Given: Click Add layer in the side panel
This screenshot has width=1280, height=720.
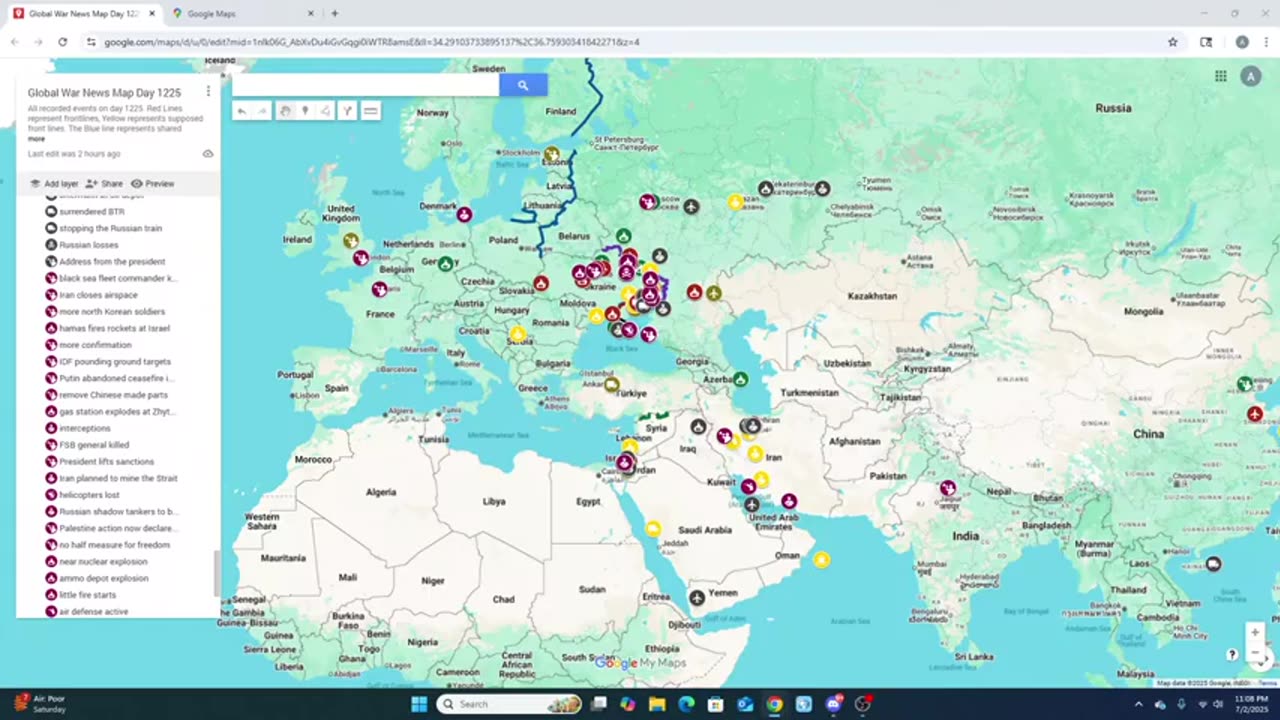Looking at the screenshot, I should (54, 184).
